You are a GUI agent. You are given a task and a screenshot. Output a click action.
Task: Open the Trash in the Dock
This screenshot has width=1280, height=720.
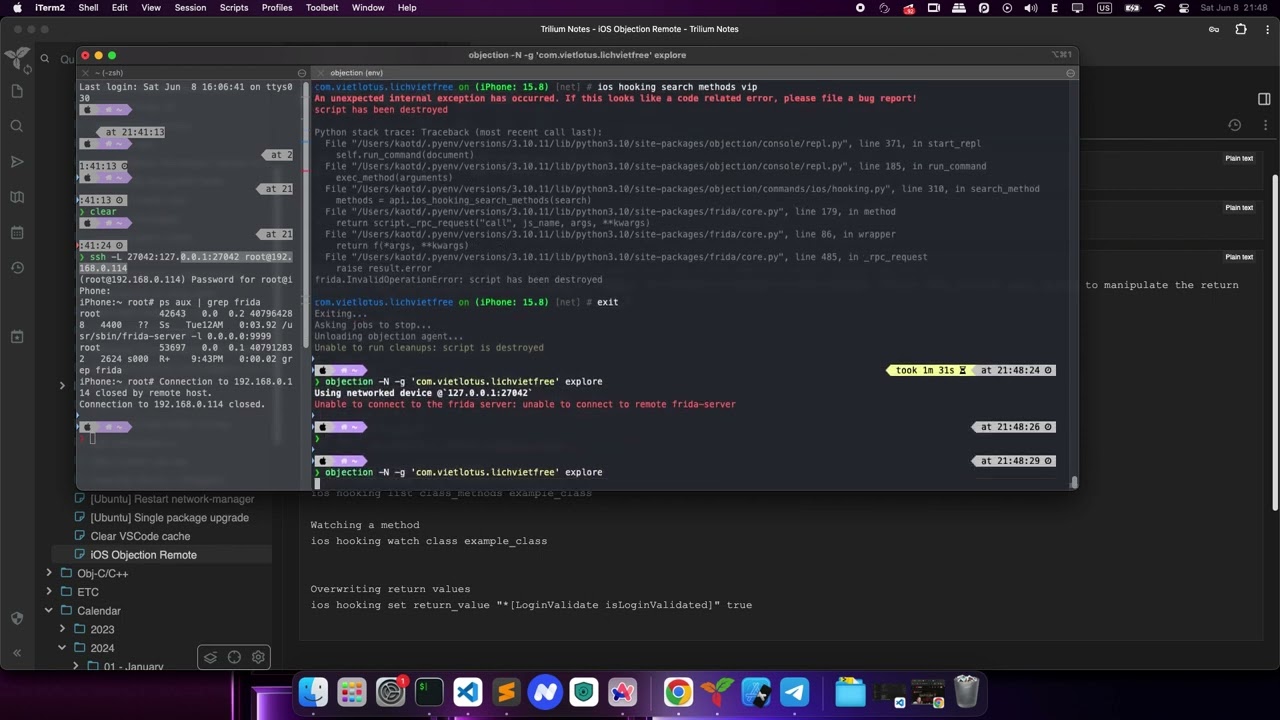pos(966,692)
